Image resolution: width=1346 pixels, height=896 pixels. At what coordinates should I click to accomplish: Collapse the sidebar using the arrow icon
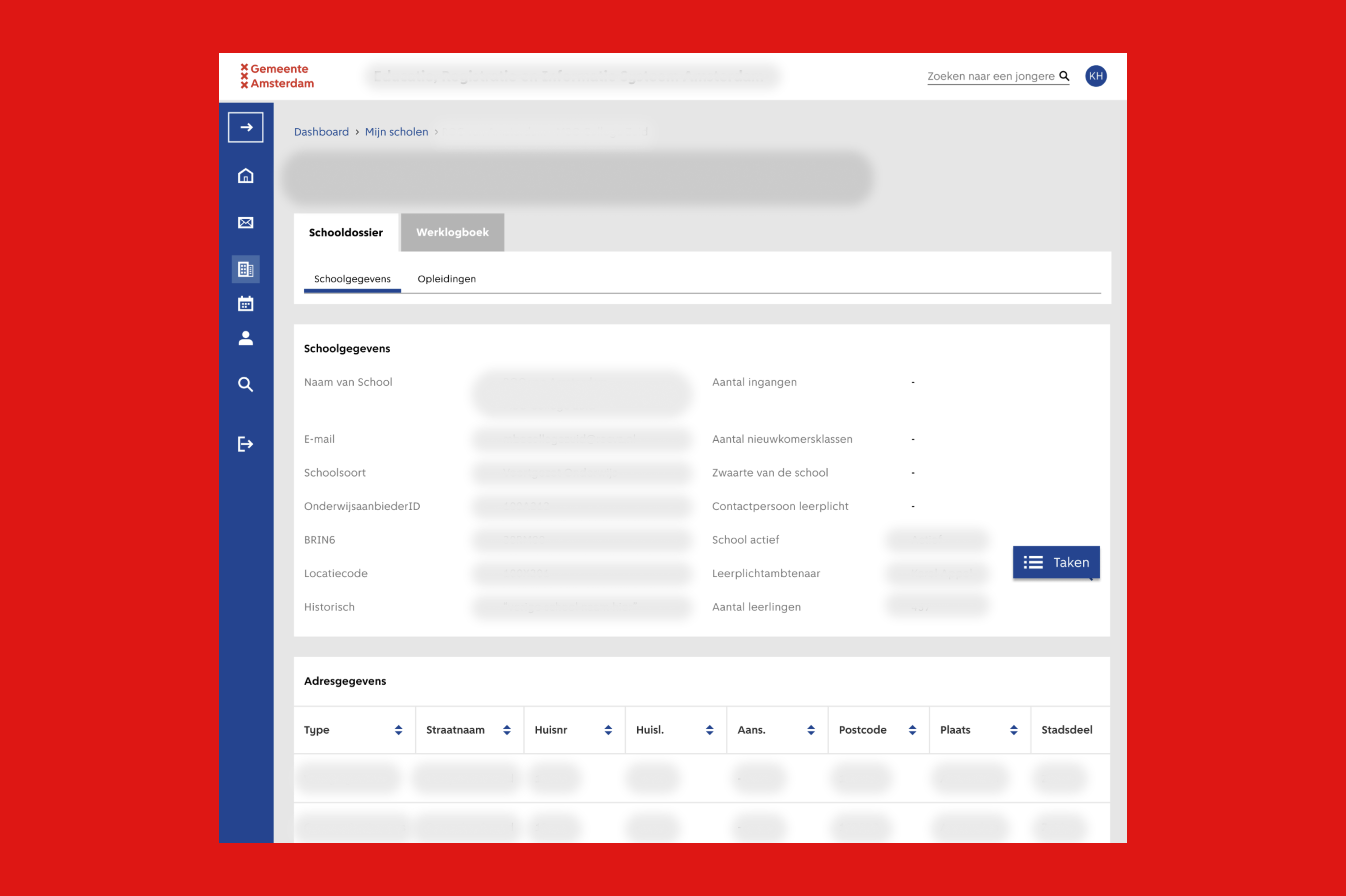click(245, 127)
